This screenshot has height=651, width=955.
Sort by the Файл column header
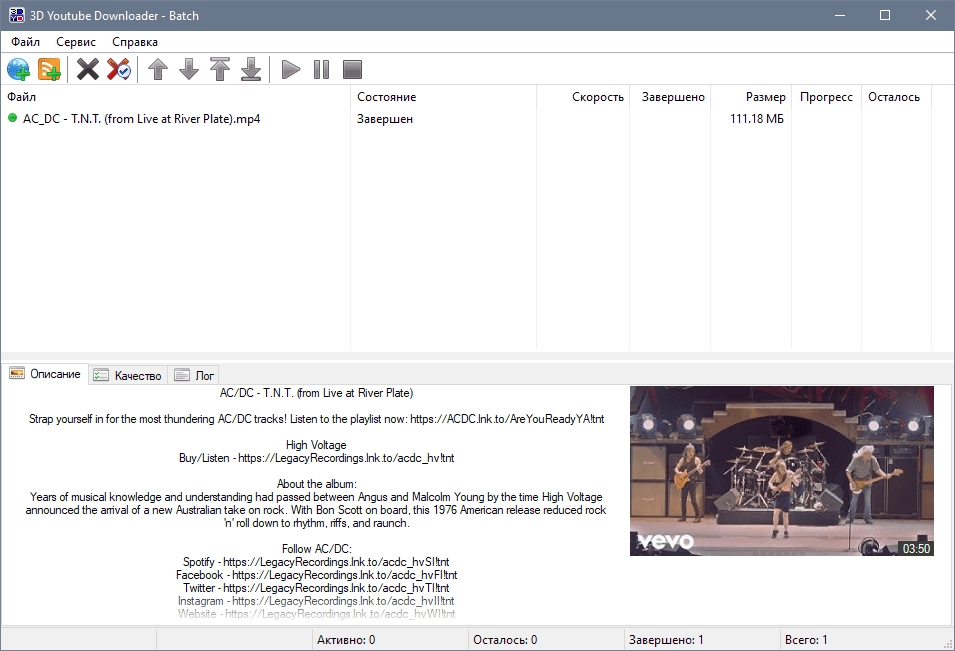(175, 97)
